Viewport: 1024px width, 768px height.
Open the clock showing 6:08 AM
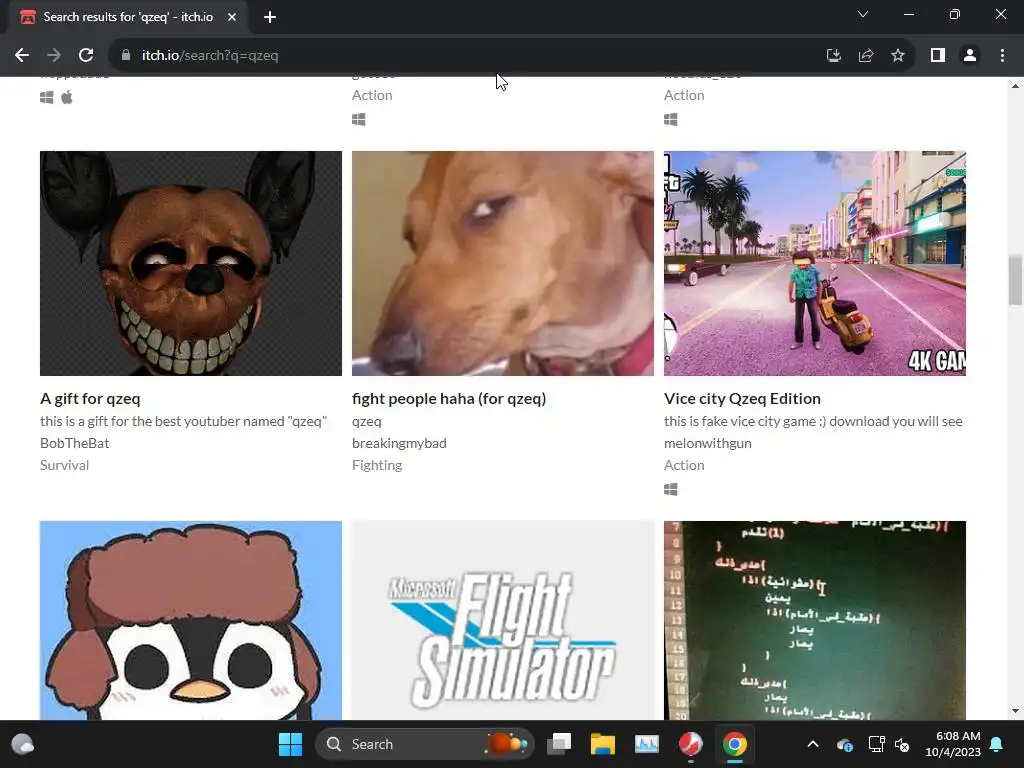(953, 744)
